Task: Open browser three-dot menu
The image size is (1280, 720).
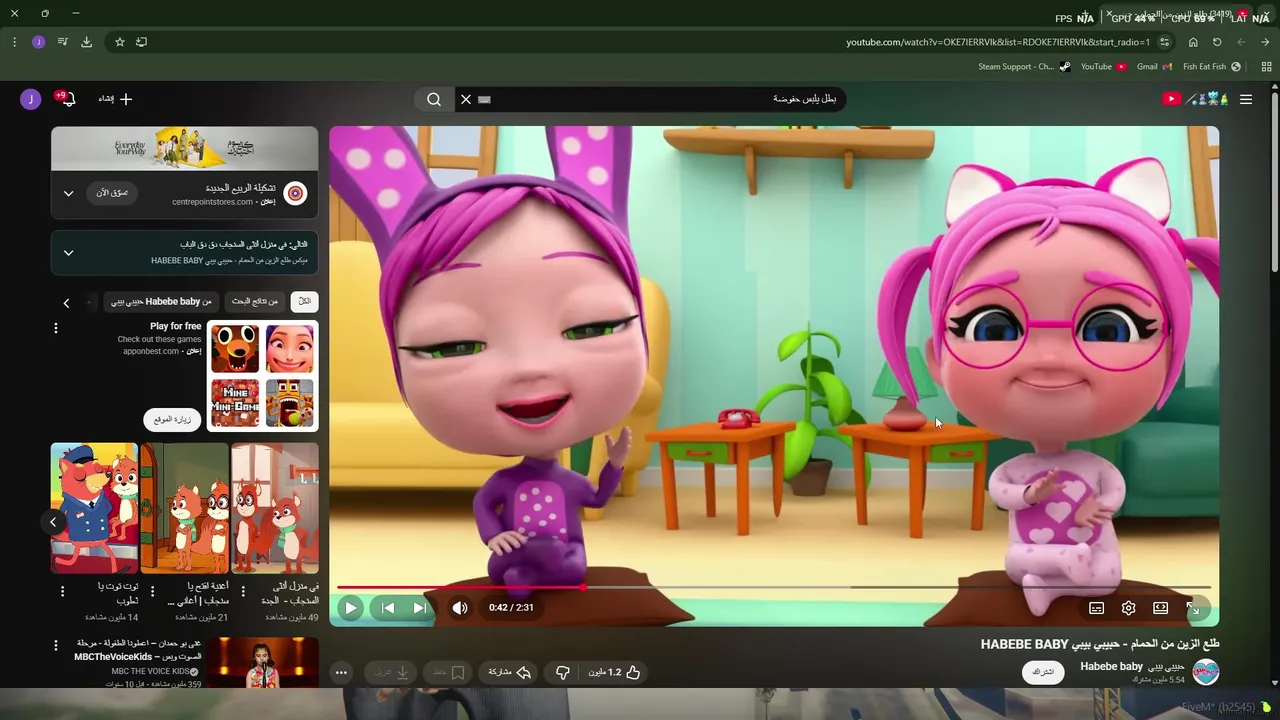Action: pos(14,42)
